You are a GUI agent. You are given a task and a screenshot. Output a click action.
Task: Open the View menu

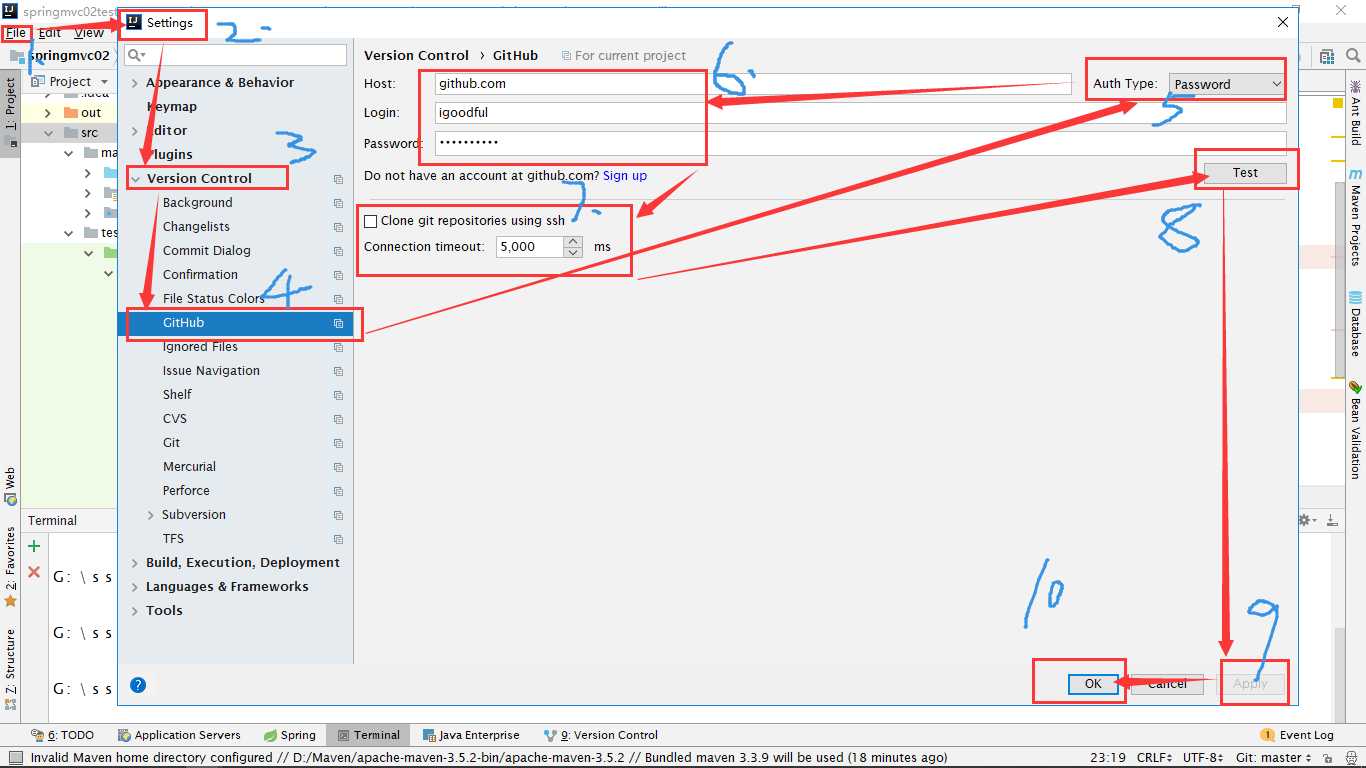coord(89,33)
